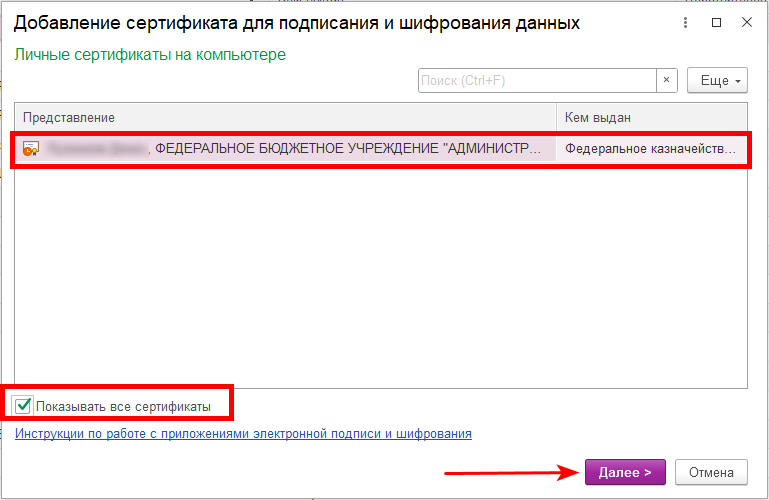The image size is (769, 500).
Task: Clear the search field with the × button
Action: (x=667, y=80)
